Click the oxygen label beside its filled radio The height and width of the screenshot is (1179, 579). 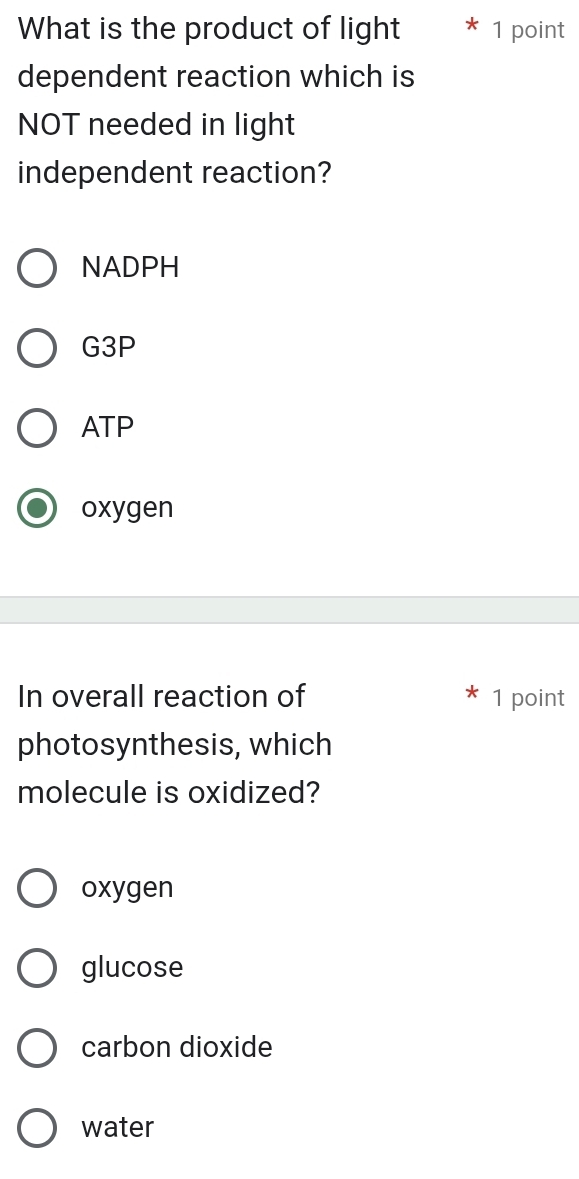click(128, 508)
